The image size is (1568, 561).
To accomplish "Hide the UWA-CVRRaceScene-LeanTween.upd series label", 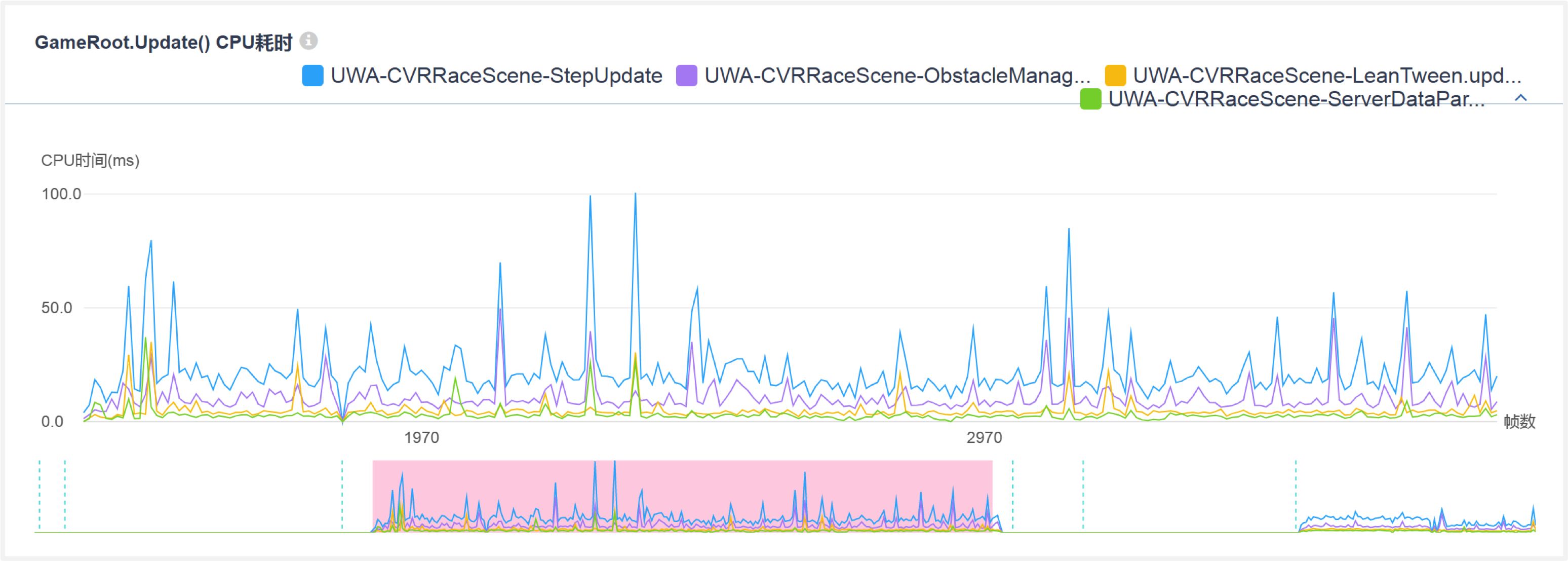I will click(1327, 76).
